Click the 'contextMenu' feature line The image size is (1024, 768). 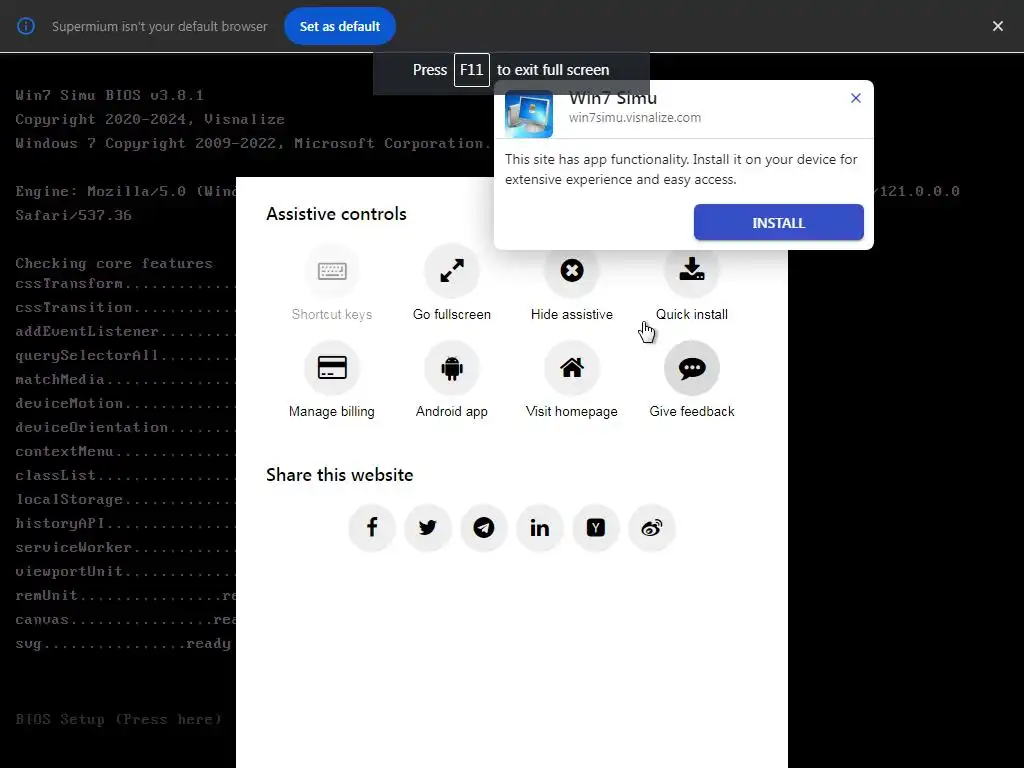125,451
